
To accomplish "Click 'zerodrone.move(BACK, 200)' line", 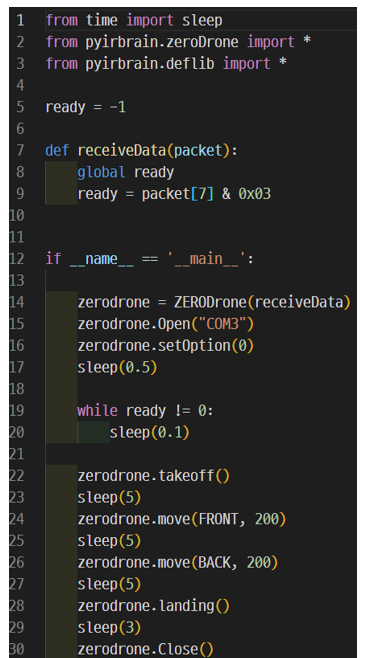I will click(x=177, y=562).
